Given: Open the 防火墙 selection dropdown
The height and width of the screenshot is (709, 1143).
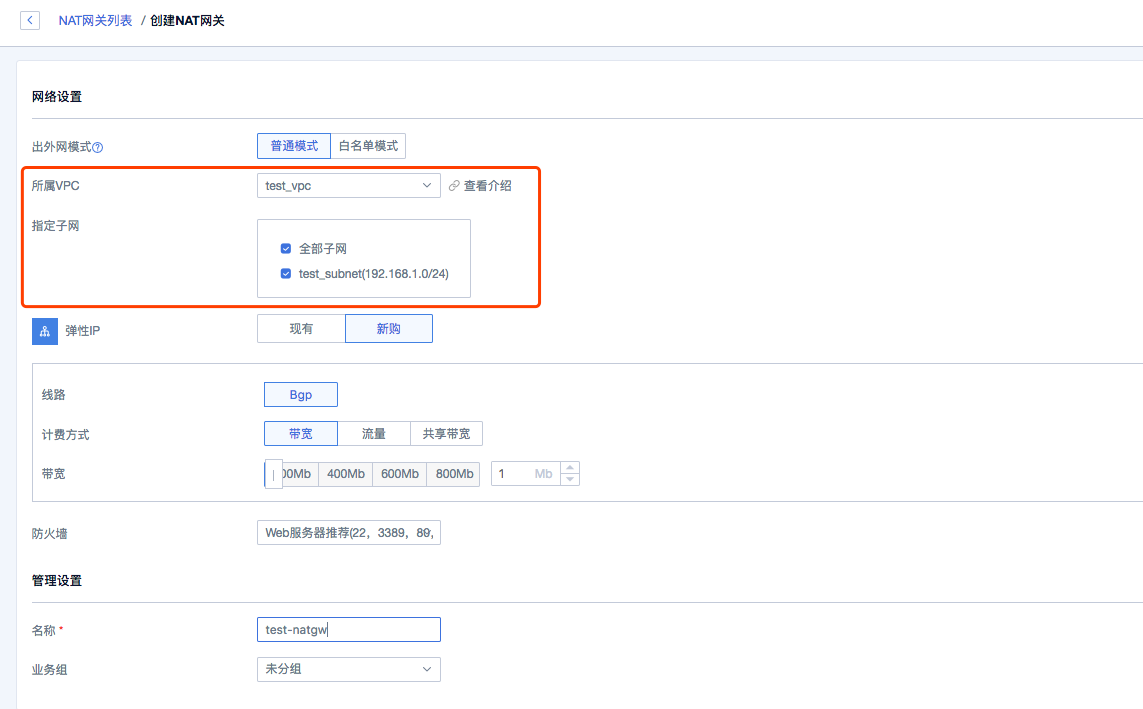Looking at the screenshot, I should pos(348,533).
